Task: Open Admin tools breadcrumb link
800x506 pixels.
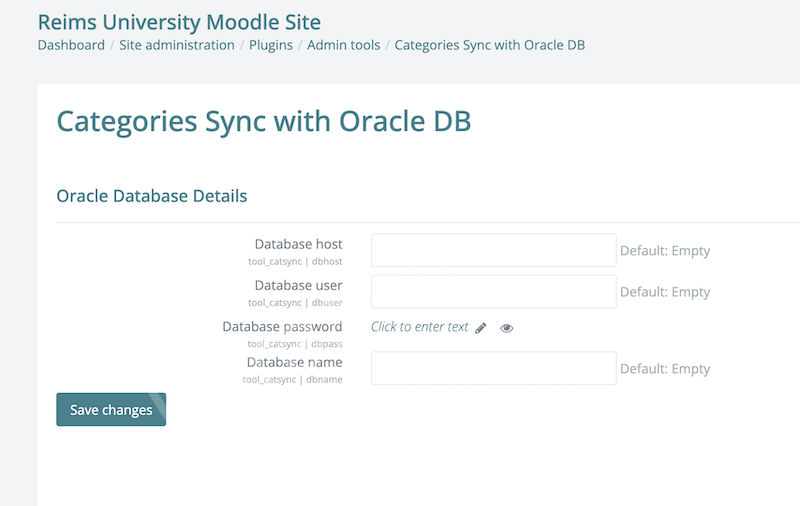Action: pyautogui.click(x=343, y=45)
